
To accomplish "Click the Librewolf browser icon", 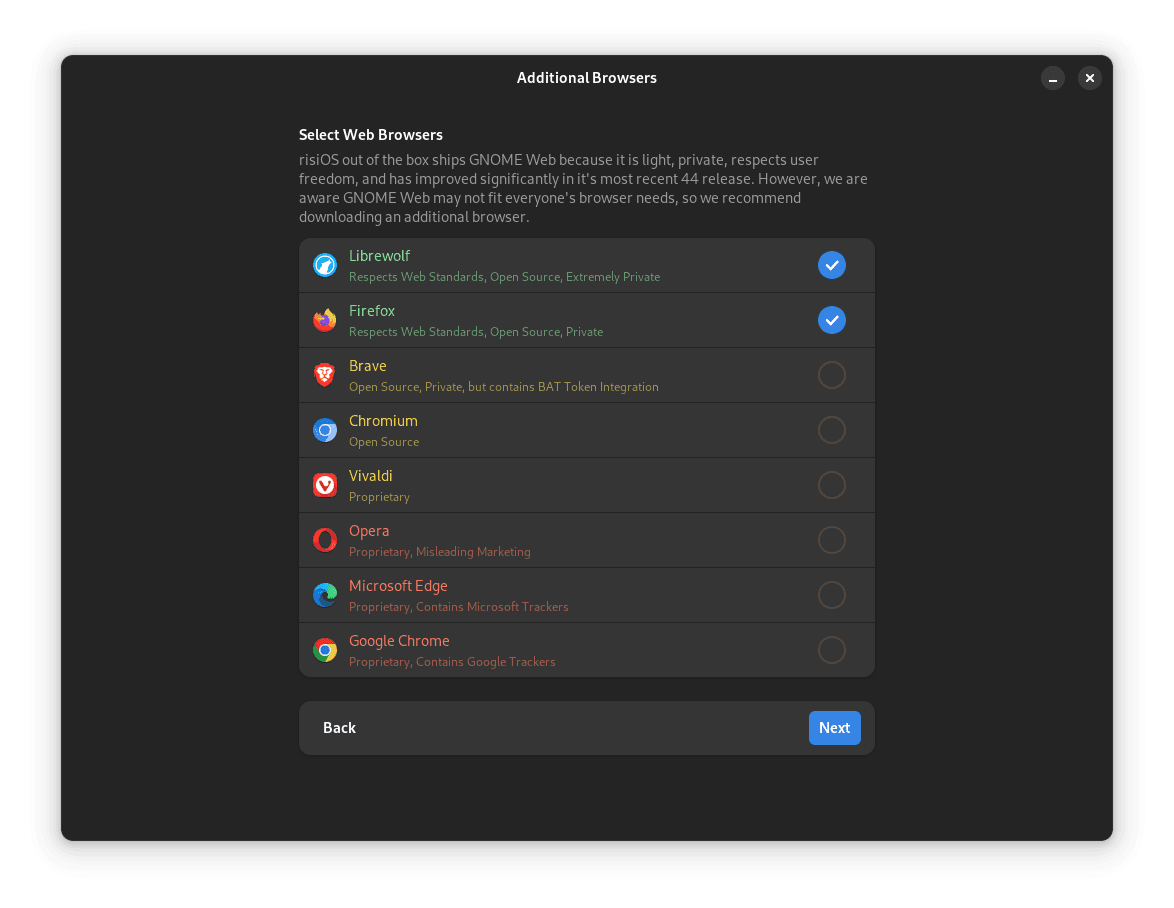I will 325,265.
